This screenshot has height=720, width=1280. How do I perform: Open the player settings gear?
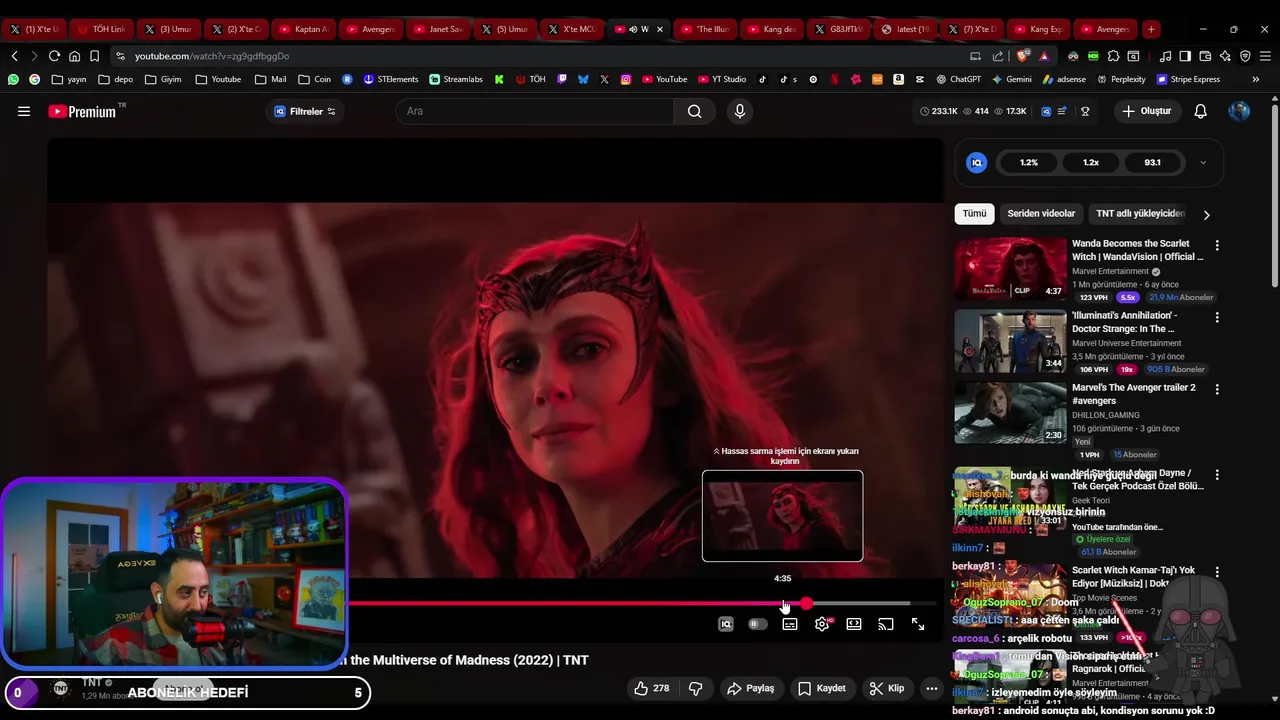(x=822, y=624)
